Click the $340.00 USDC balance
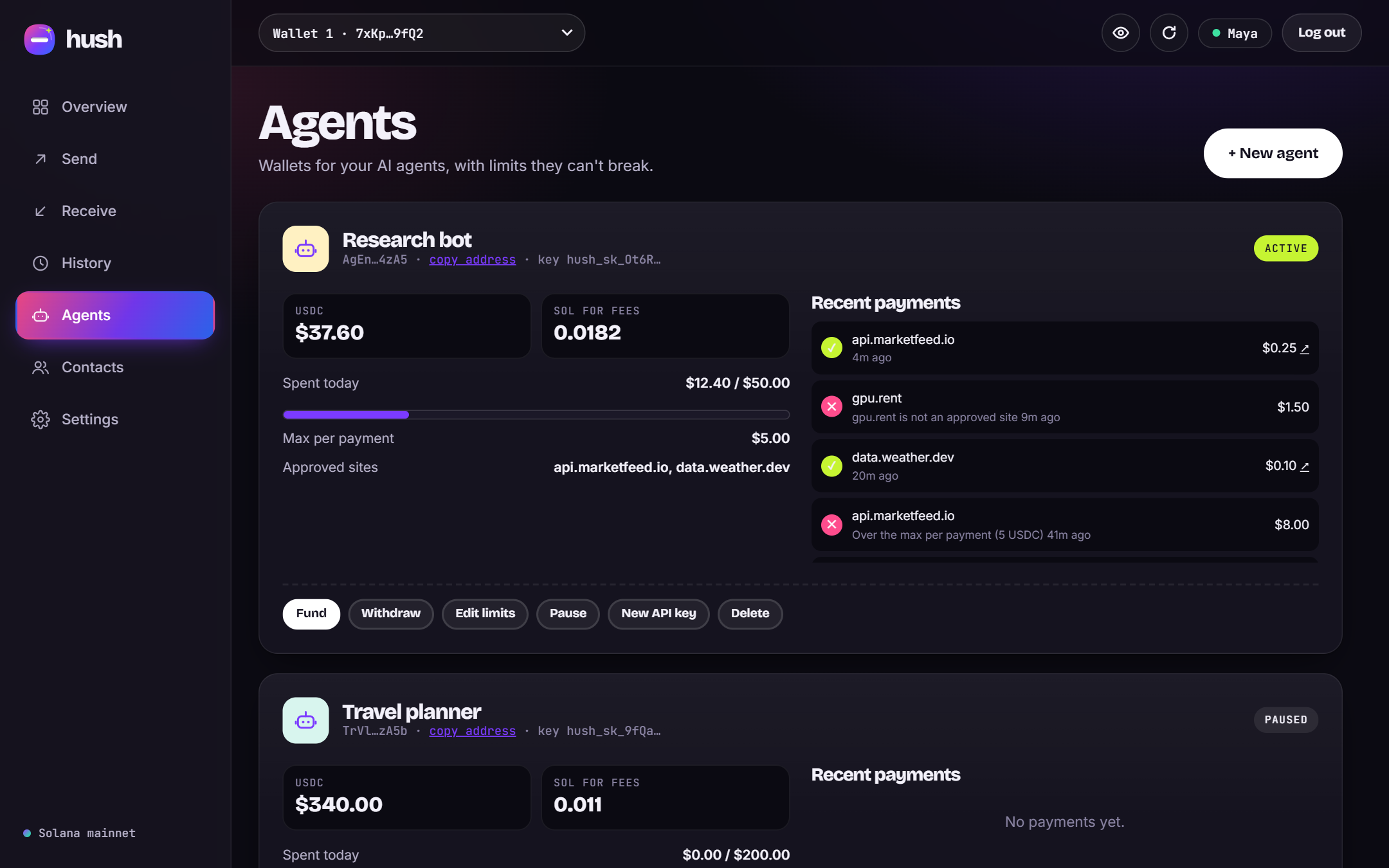 (x=339, y=804)
